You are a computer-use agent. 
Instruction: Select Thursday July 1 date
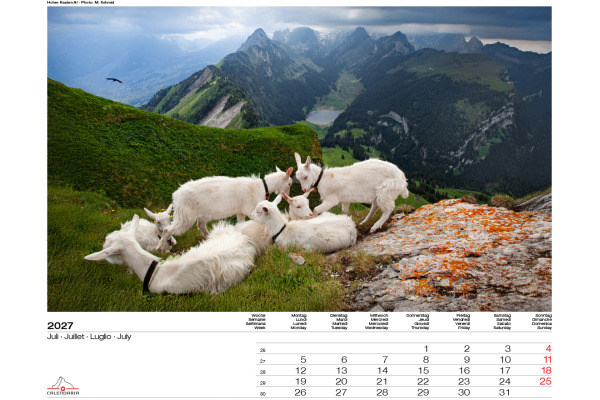(x=426, y=349)
